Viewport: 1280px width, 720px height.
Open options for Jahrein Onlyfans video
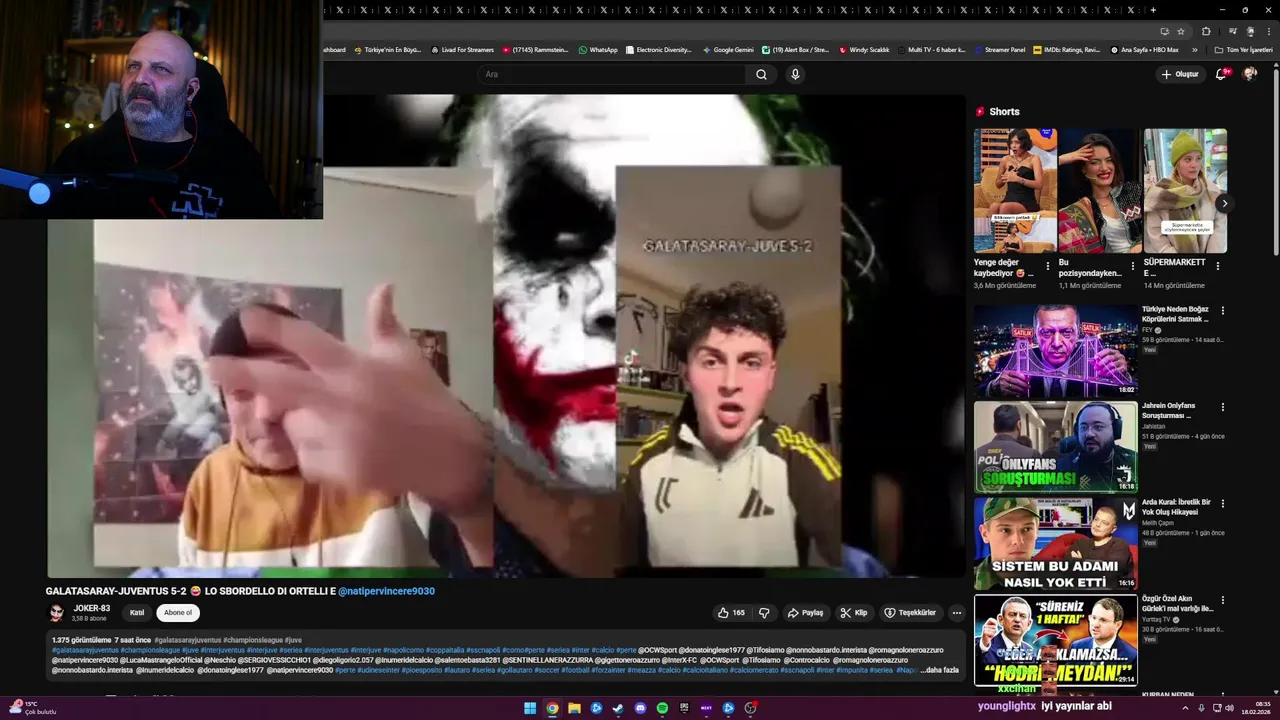(x=1222, y=407)
